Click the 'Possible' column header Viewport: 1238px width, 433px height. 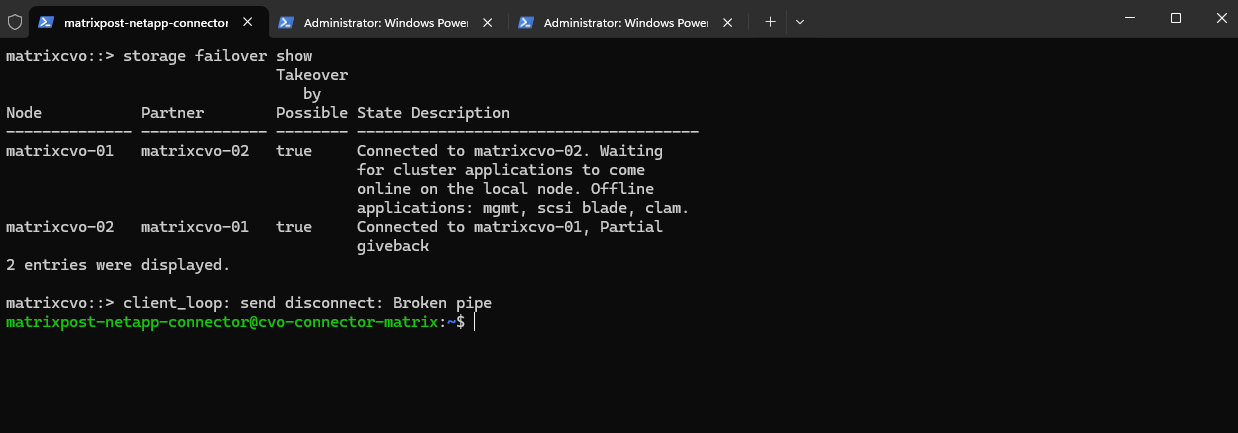pyautogui.click(x=312, y=113)
